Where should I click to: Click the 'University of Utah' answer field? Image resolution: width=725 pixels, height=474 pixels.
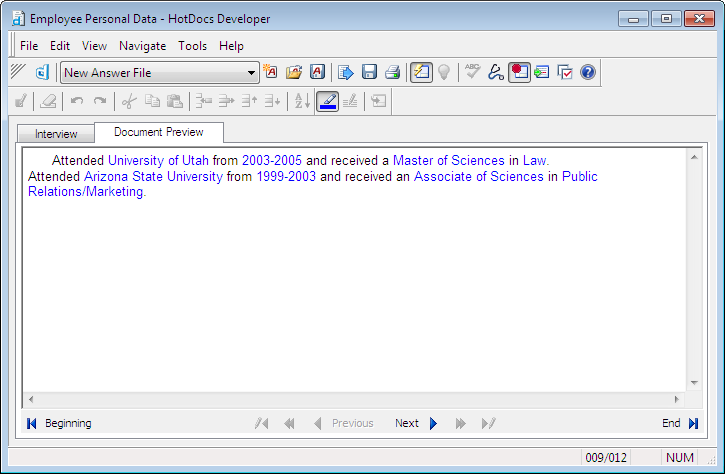coord(158,160)
